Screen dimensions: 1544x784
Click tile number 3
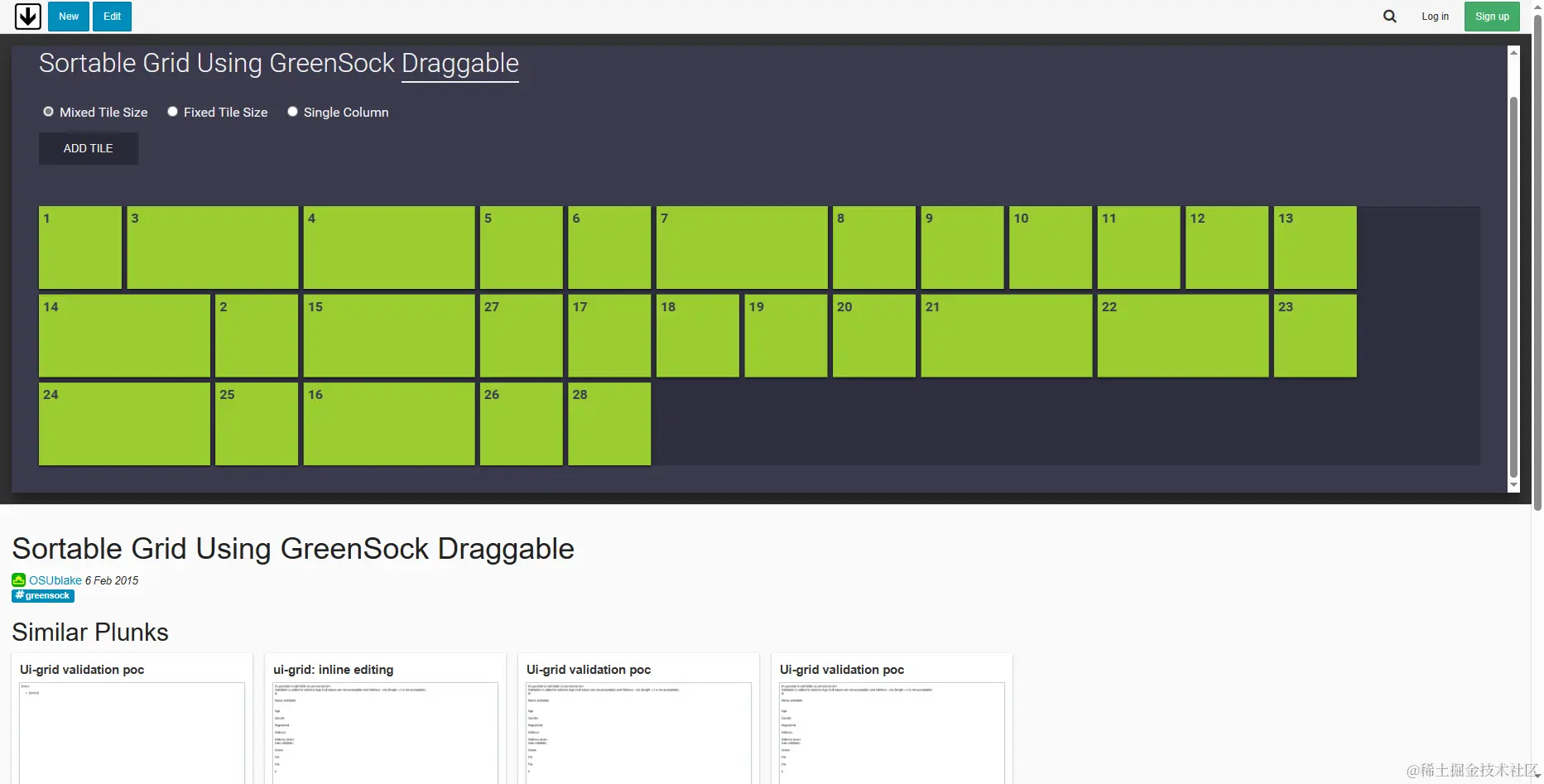tap(213, 248)
